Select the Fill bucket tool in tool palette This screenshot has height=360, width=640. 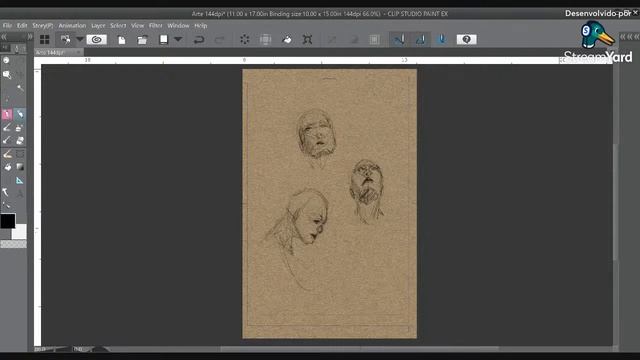7,167
